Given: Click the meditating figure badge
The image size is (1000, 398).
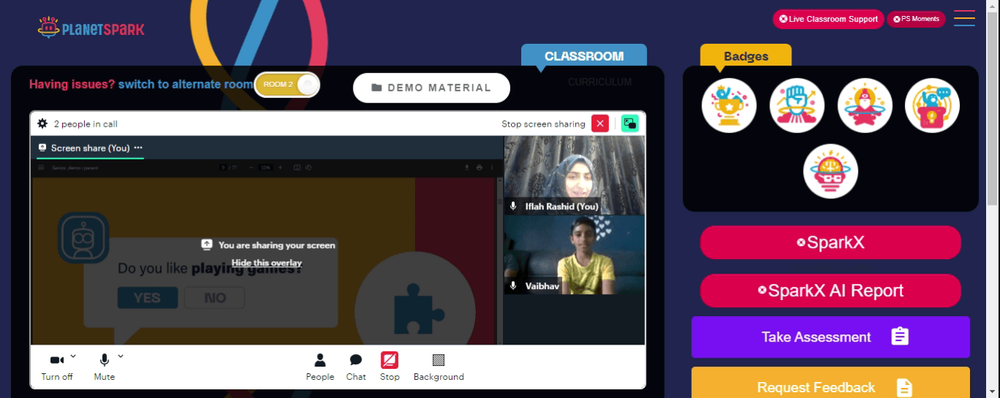Looking at the screenshot, I should pyautogui.click(x=864, y=105).
